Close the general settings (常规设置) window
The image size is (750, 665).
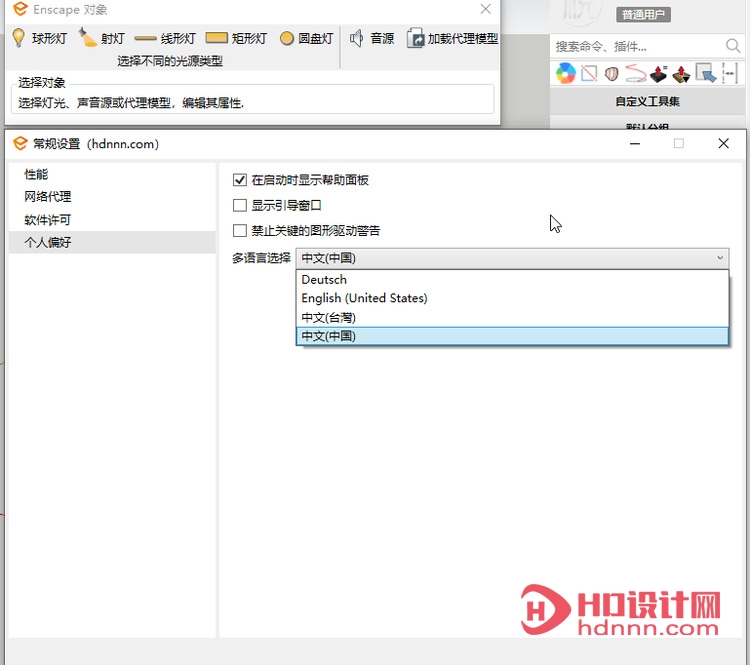(x=723, y=144)
